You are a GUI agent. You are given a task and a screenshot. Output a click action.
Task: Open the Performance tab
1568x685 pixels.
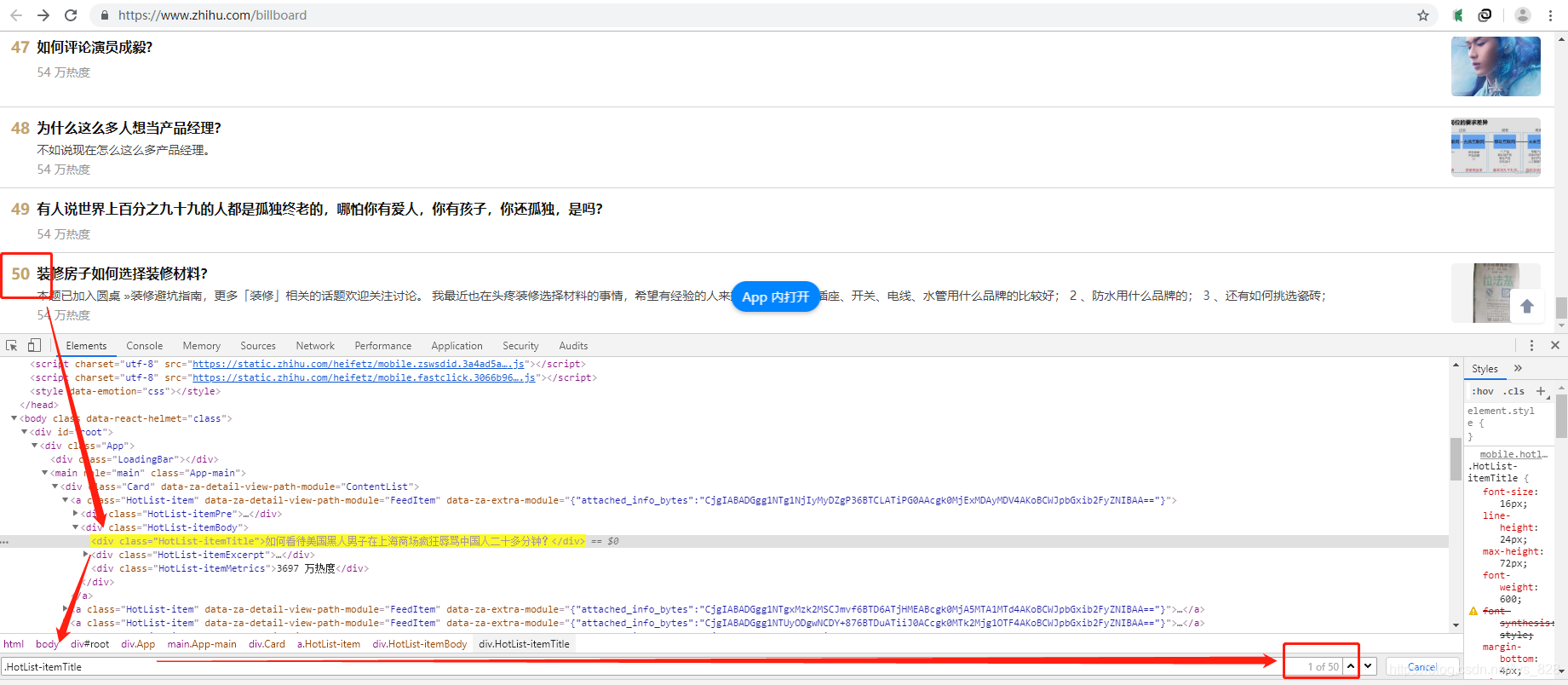383,346
